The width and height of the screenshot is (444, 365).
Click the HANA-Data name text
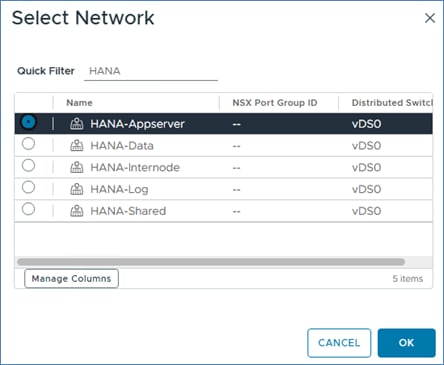pos(122,146)
